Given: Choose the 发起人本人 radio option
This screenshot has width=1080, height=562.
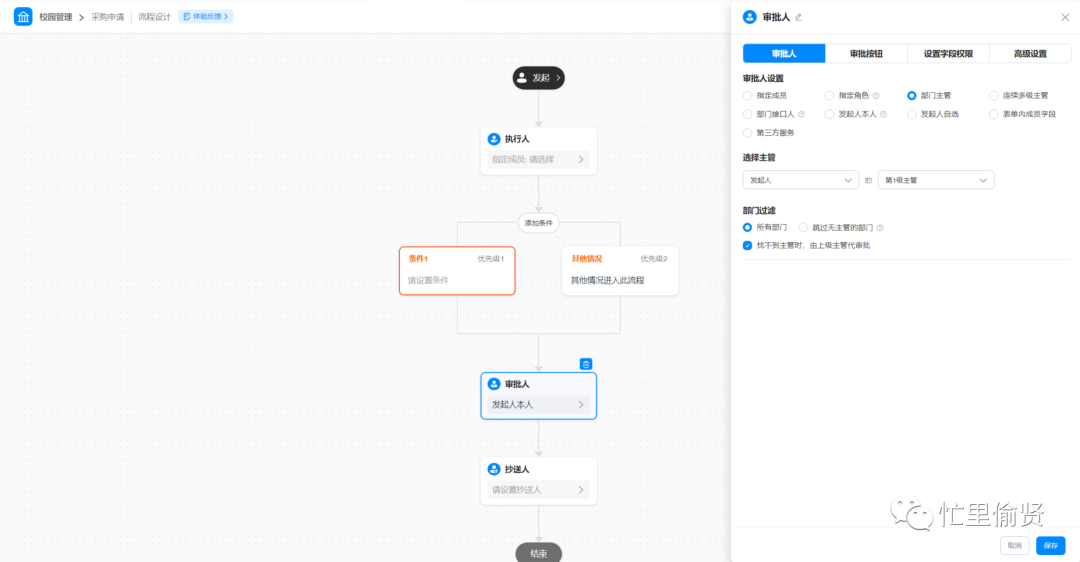Looking at the screenshot, I should [x=829, y=114].
